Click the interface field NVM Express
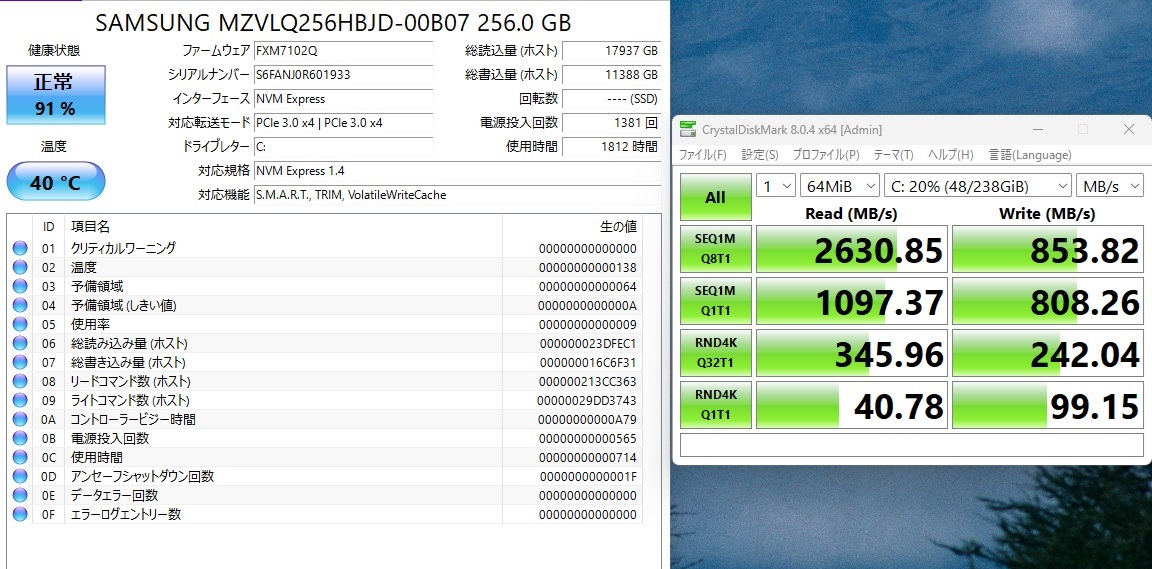 [343, 99]
